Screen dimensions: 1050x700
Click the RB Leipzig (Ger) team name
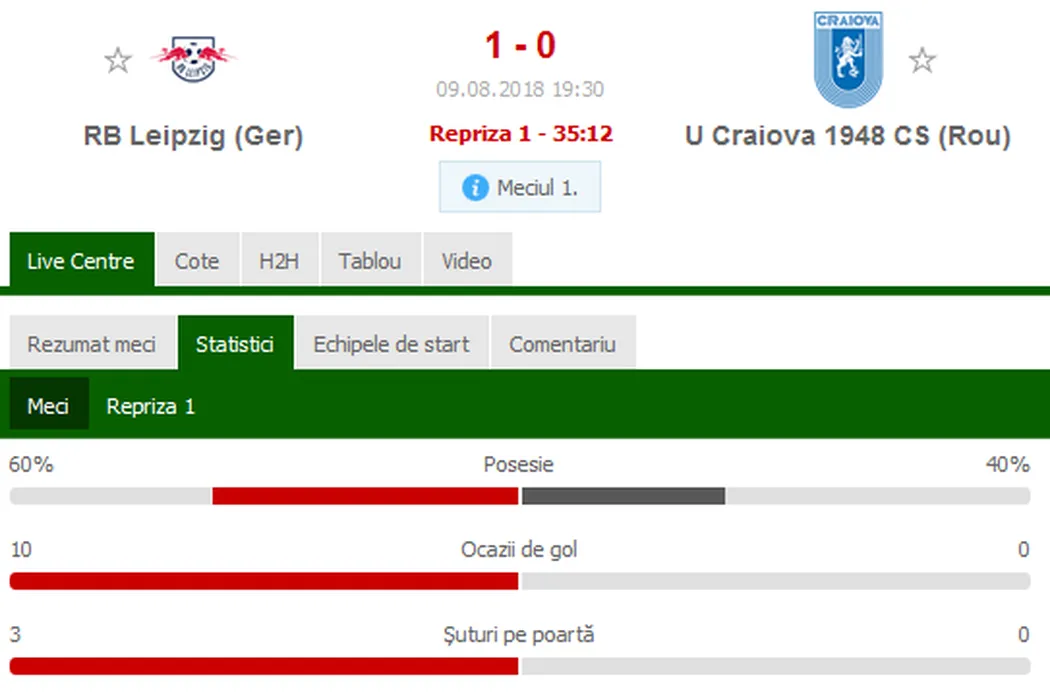pyautogui.click(x=193, y=135)
